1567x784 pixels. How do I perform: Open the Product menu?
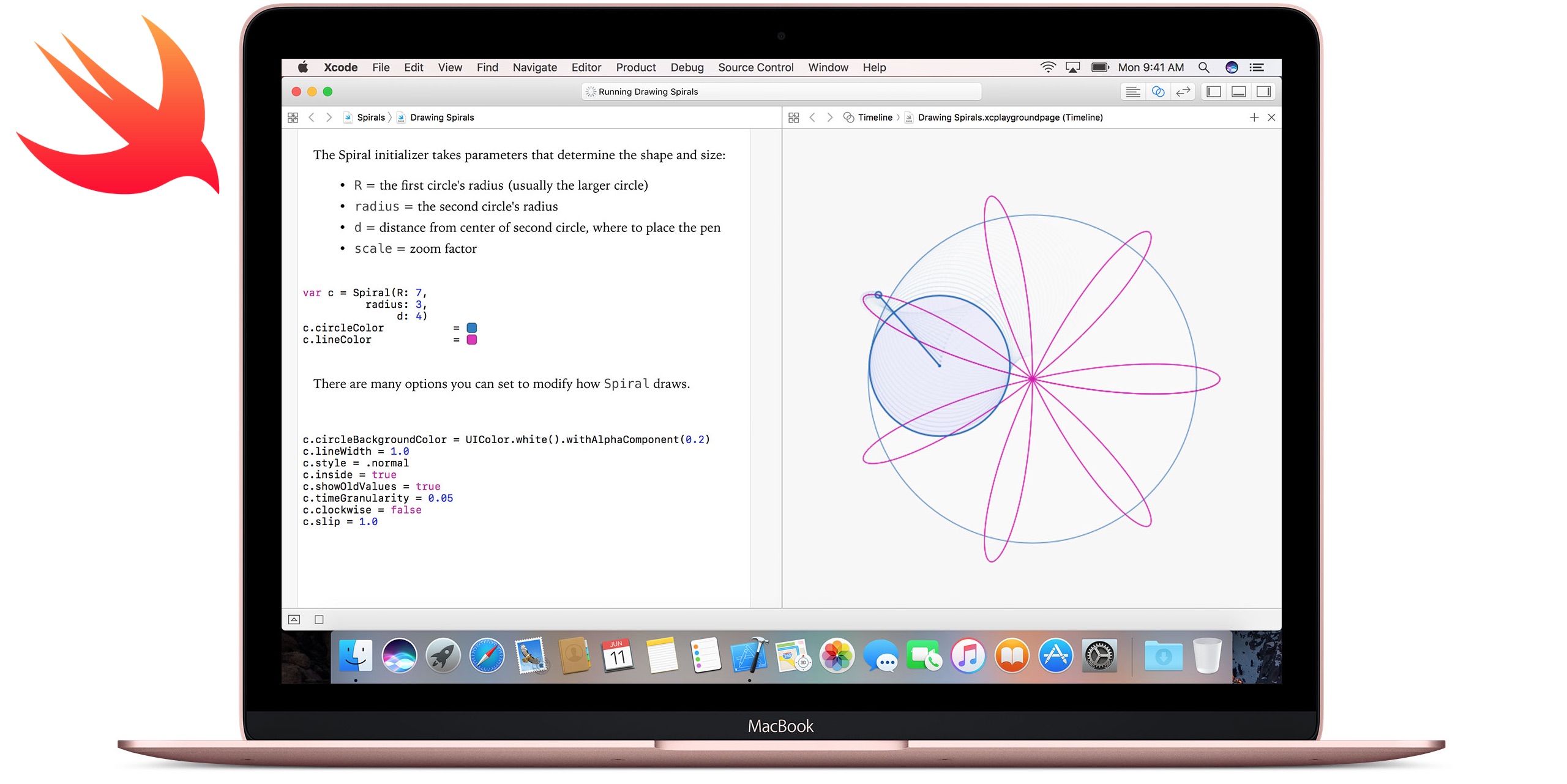coord(635,67)
